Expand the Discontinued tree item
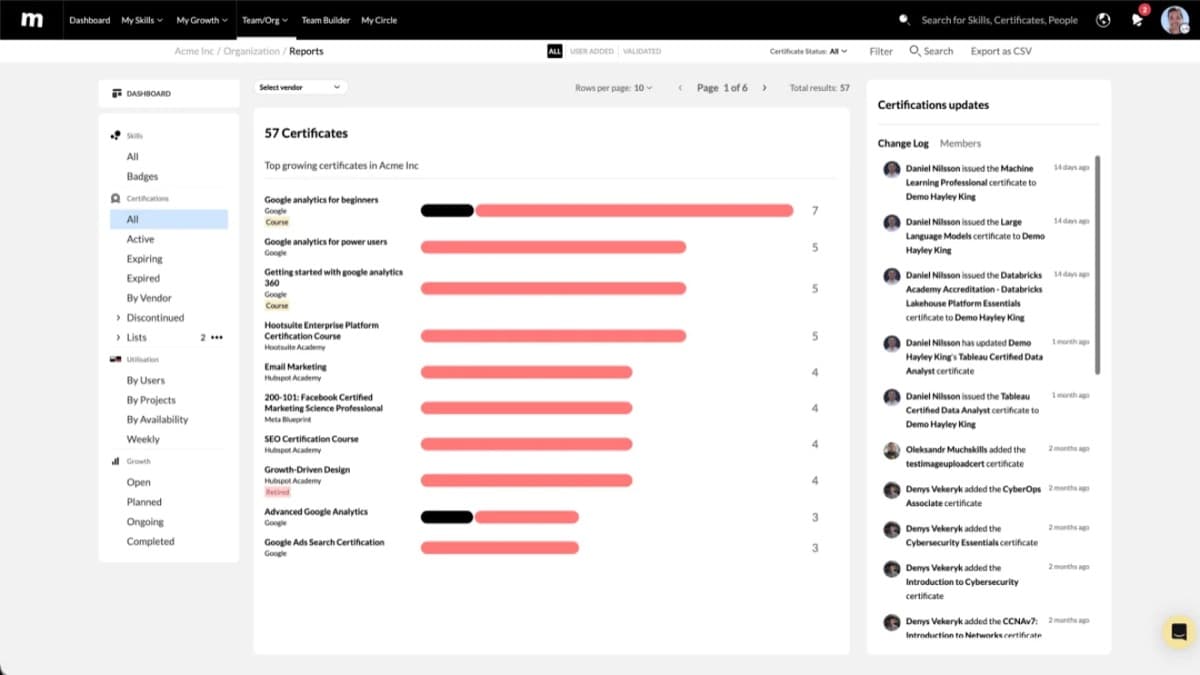 pos(118,318)
